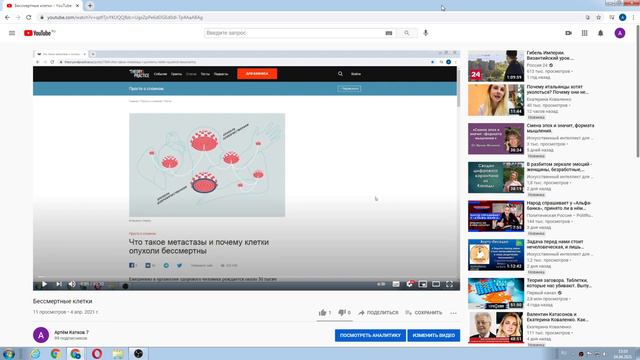
Task: Open Артём channel name link
Action: coord(71,332)
